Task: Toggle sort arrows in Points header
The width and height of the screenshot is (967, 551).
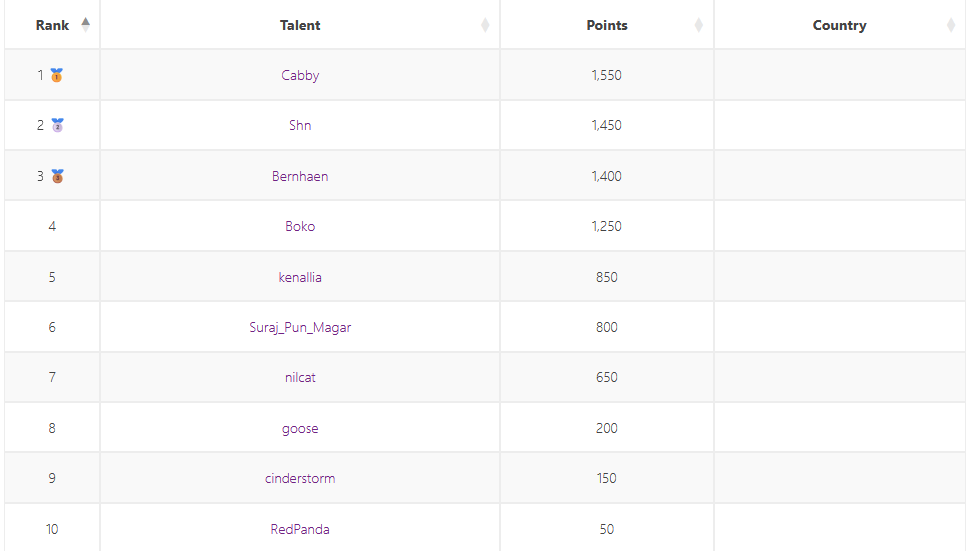Action: click(699, 25)
